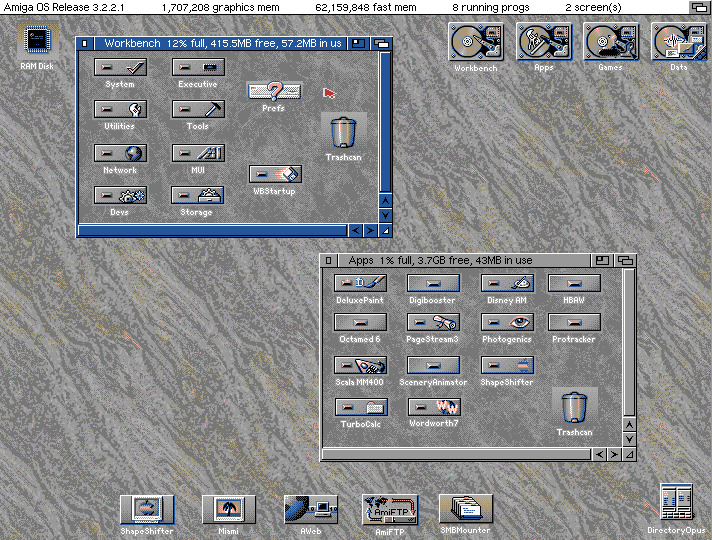Viewport: 712px width, 540px height.
Task: Select the DeluxePaint drawer icon
Action: [360, 283]
